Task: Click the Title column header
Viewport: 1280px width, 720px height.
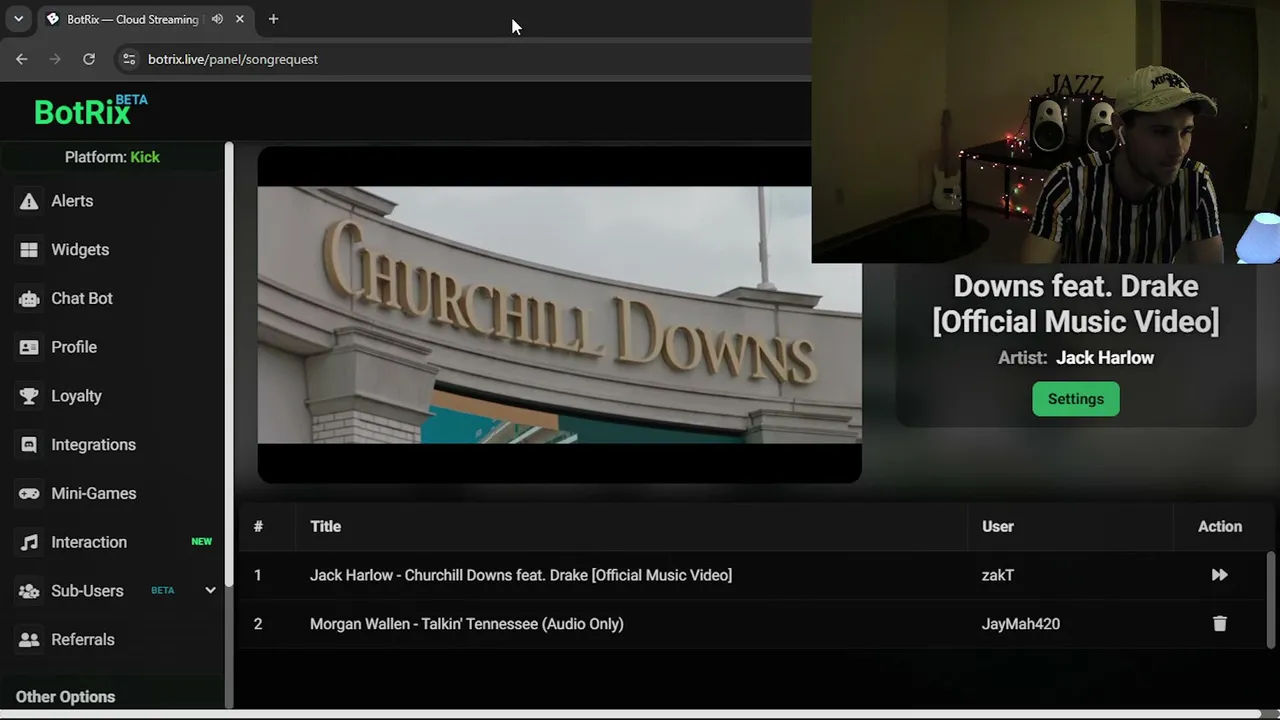Action: (325, 527)
